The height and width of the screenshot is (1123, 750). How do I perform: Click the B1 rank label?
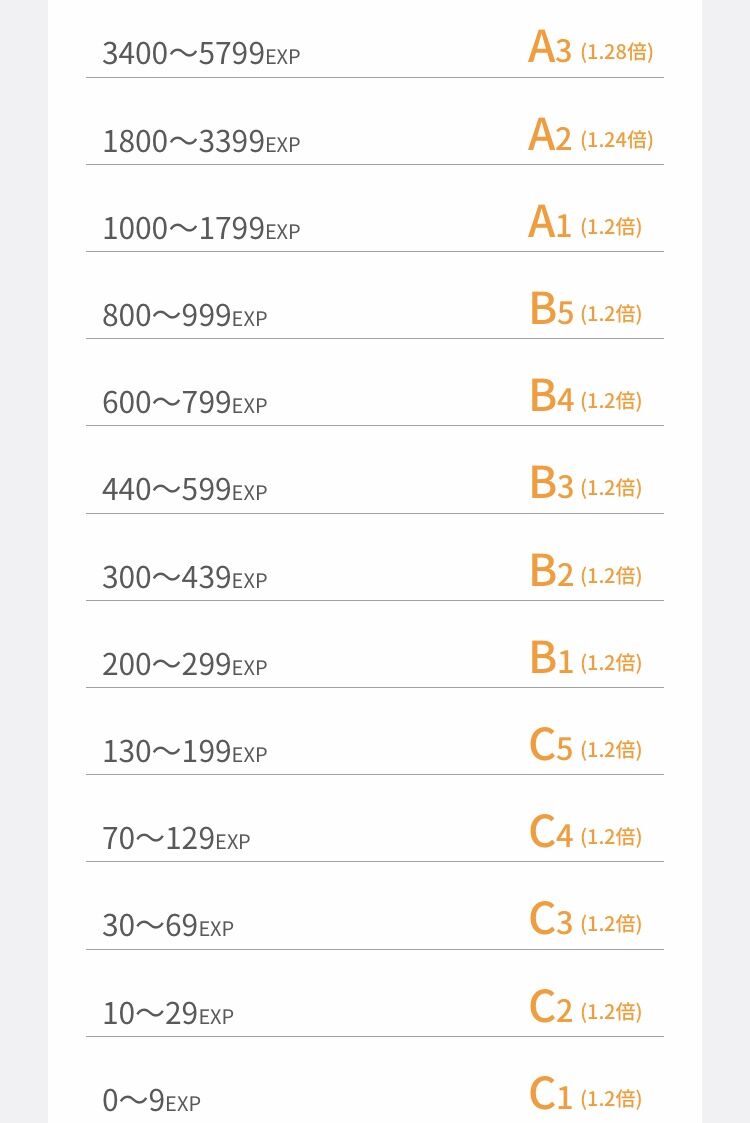pyautogui.click(x=552, y=658)
